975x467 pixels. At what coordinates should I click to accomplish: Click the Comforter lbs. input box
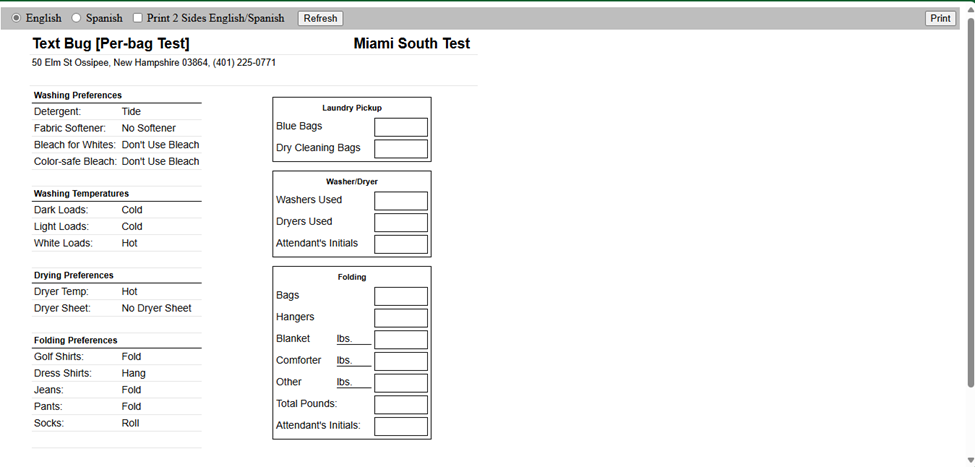tap(400, 361)
